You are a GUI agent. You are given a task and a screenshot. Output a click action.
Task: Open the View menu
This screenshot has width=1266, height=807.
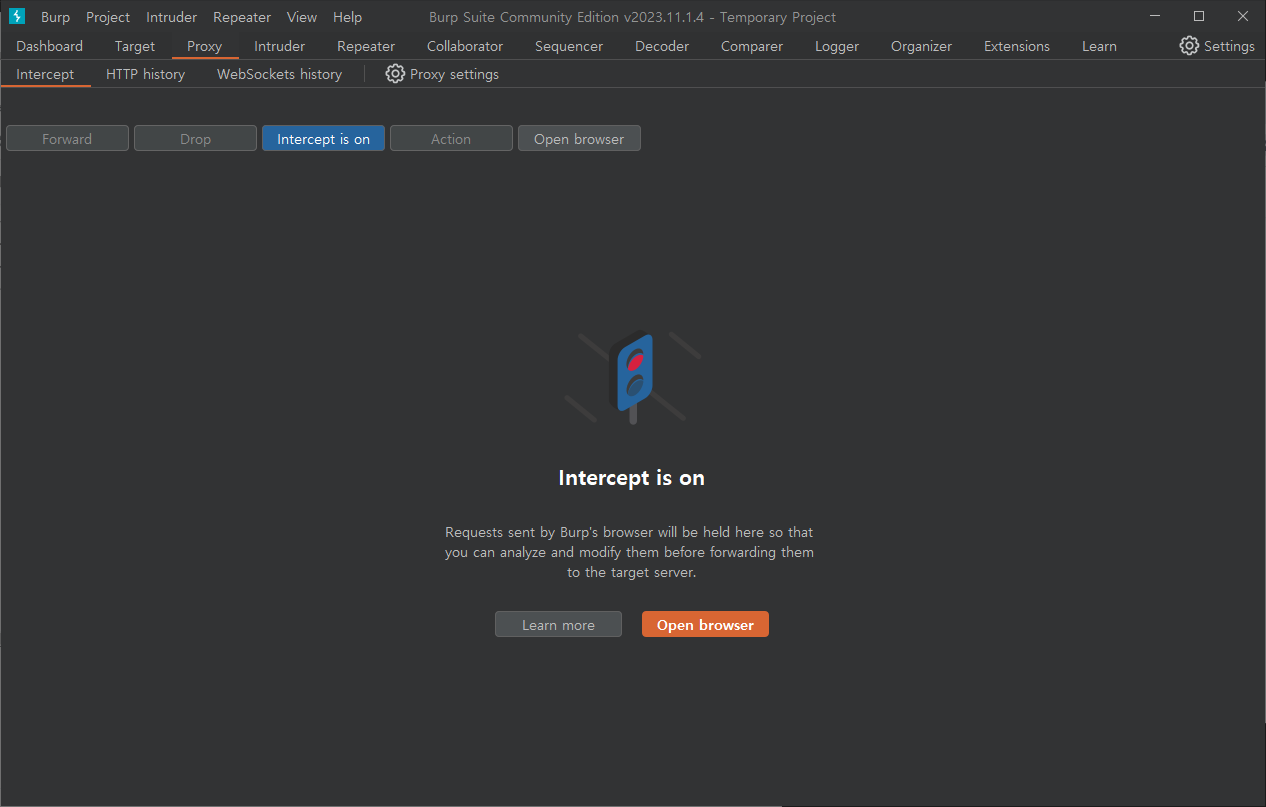click(301, 17)
